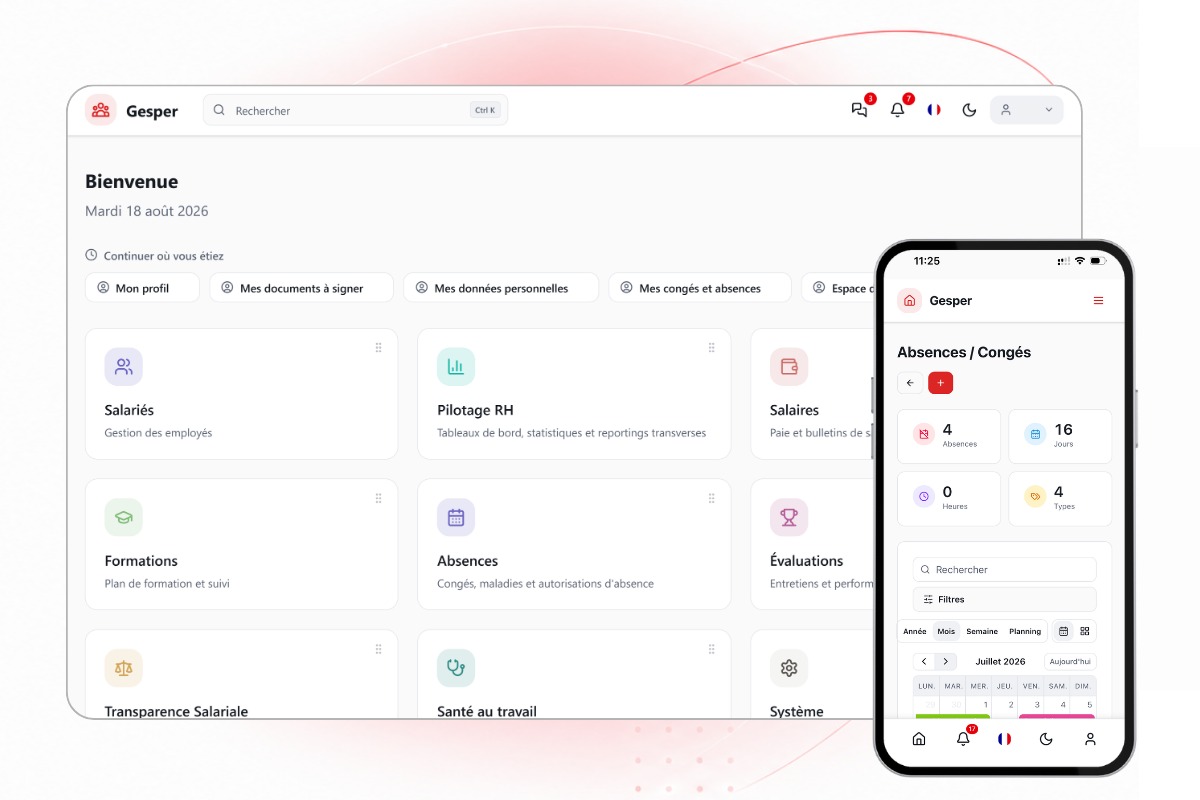The image size is (1200, 800).
Task: Click the 16 Jours stat card on phone
Action: (x=1060, y=436)
